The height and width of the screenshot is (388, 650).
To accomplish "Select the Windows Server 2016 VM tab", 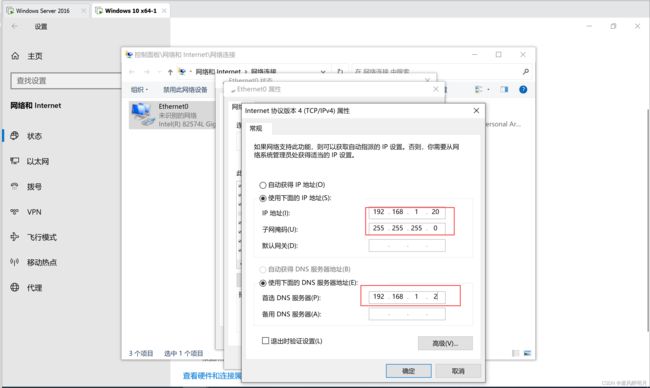I will click(x=43, y=11).
